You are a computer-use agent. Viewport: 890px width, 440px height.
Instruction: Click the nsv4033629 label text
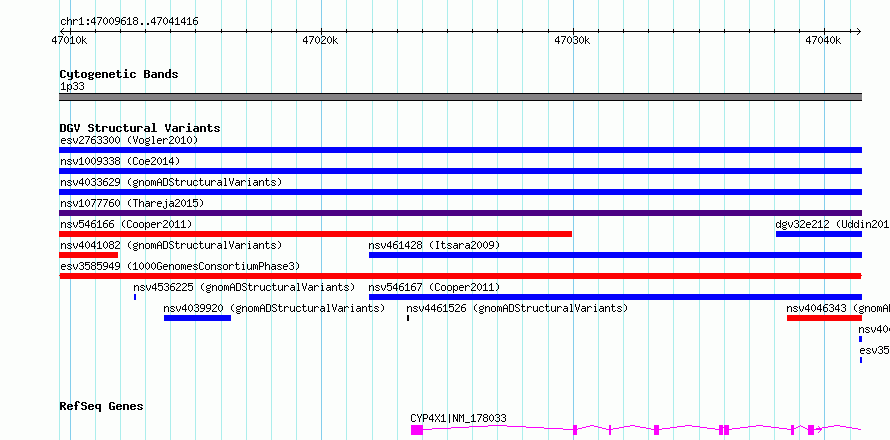171,182
